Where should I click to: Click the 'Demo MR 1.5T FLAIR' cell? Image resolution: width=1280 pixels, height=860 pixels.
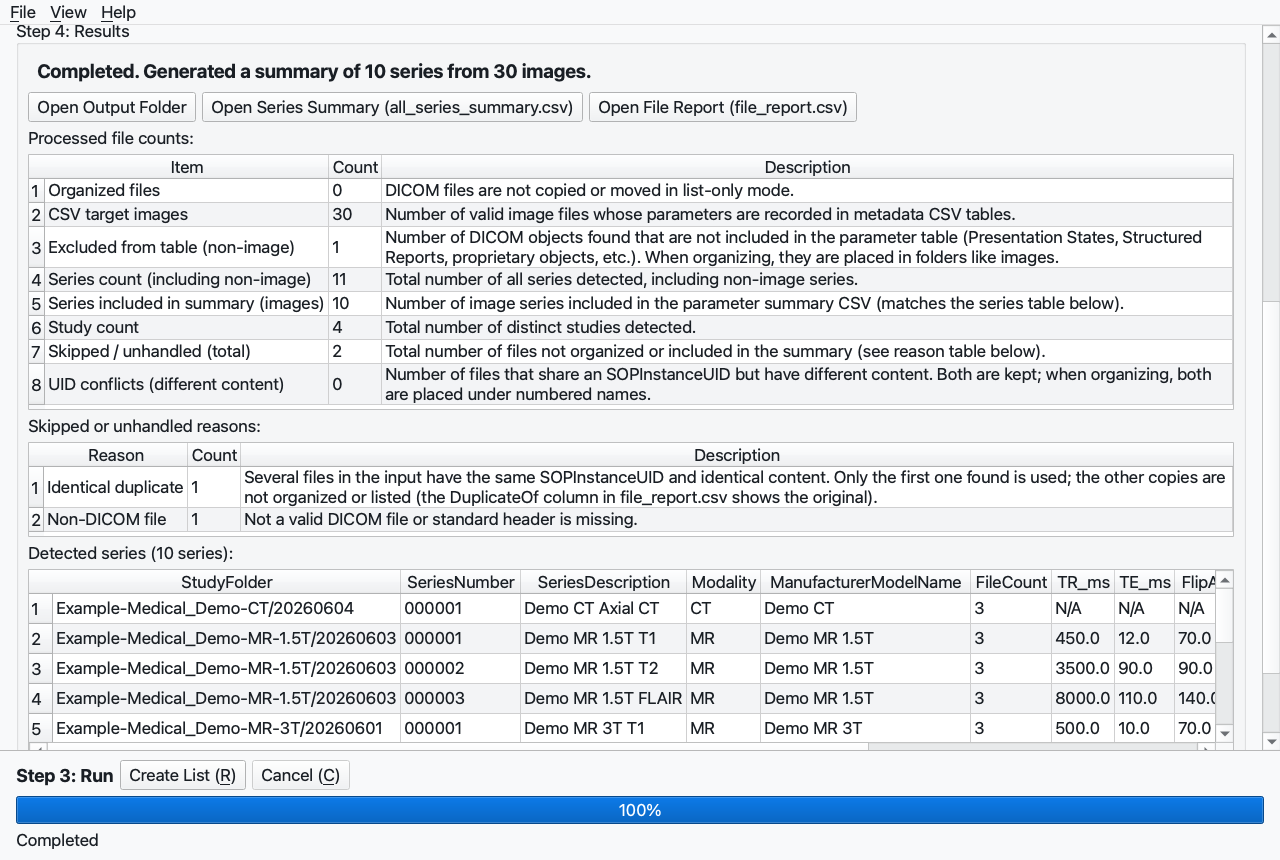click(x=604, y=698)
